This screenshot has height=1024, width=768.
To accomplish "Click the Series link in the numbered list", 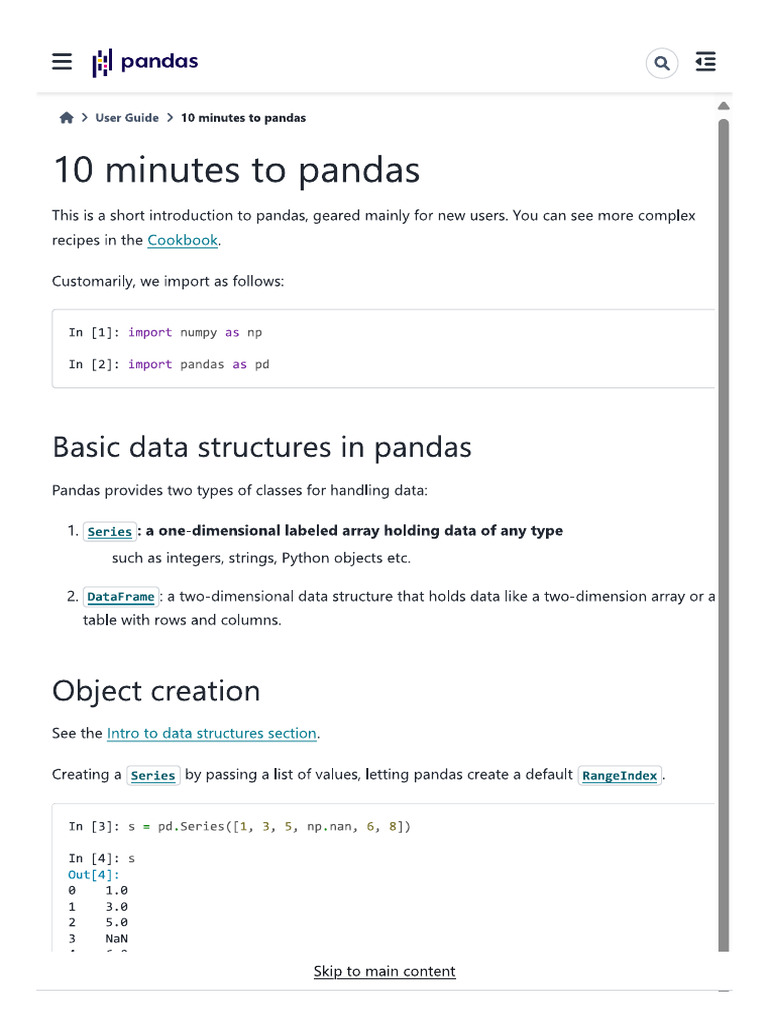I will pos(109,532).
